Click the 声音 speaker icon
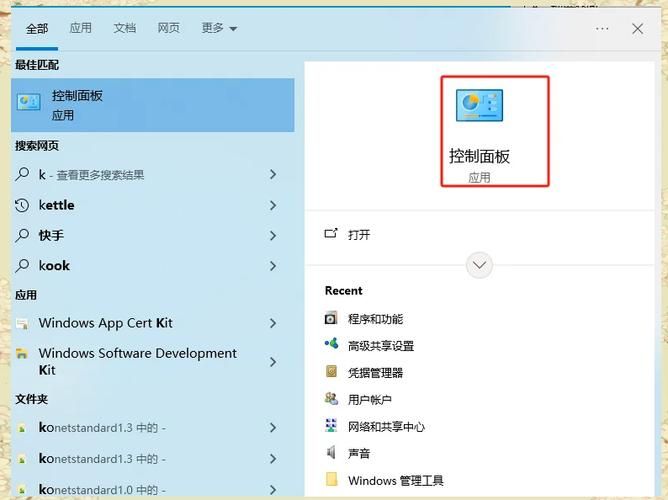Viewport: 668px width, 500px height. [x=331, y=452]
